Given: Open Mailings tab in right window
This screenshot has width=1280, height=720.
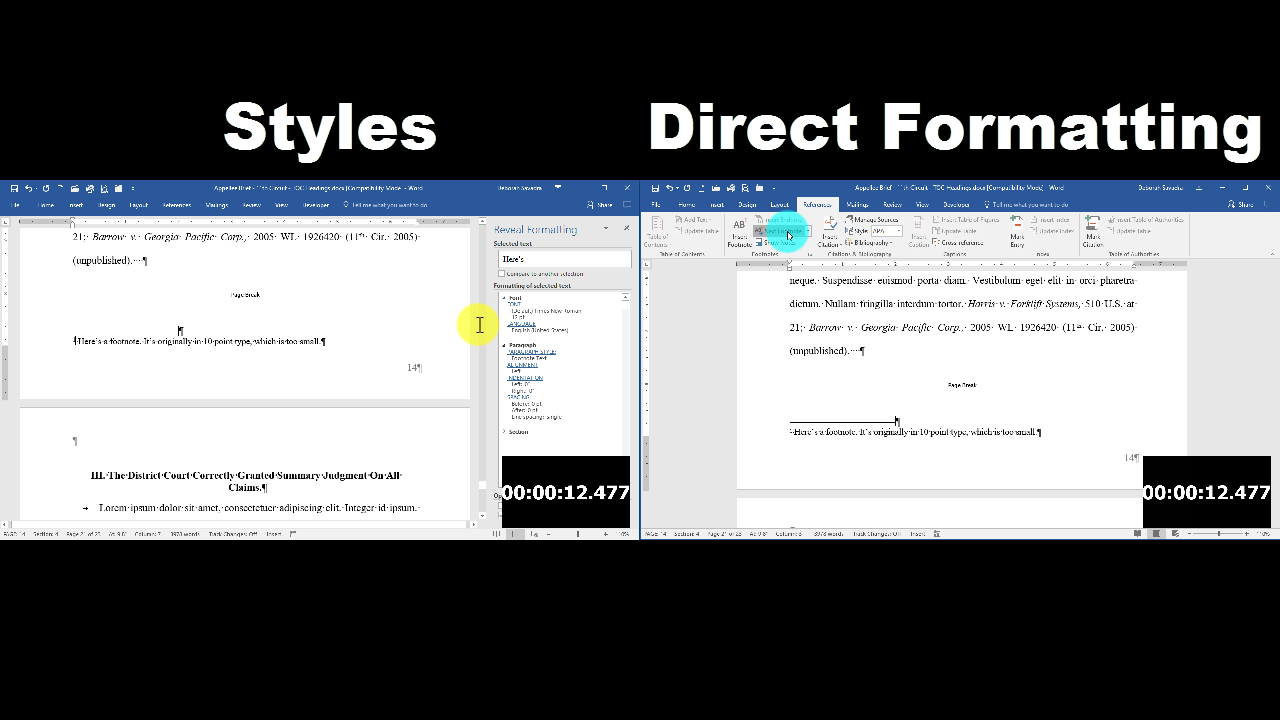Looking at the screenshot, I should (857, 204).
